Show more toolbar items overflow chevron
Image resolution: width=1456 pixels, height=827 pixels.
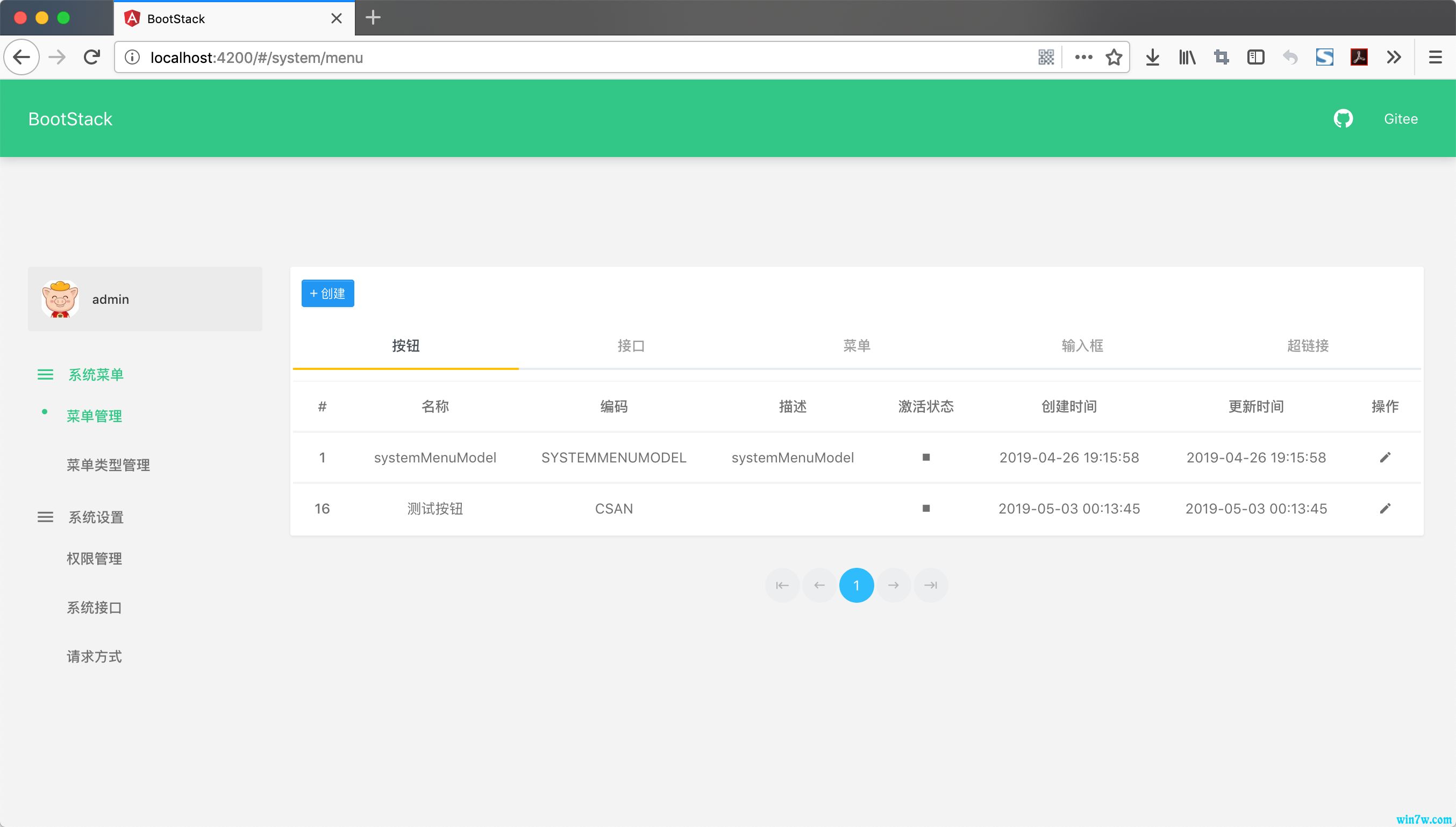point(1394,57)
